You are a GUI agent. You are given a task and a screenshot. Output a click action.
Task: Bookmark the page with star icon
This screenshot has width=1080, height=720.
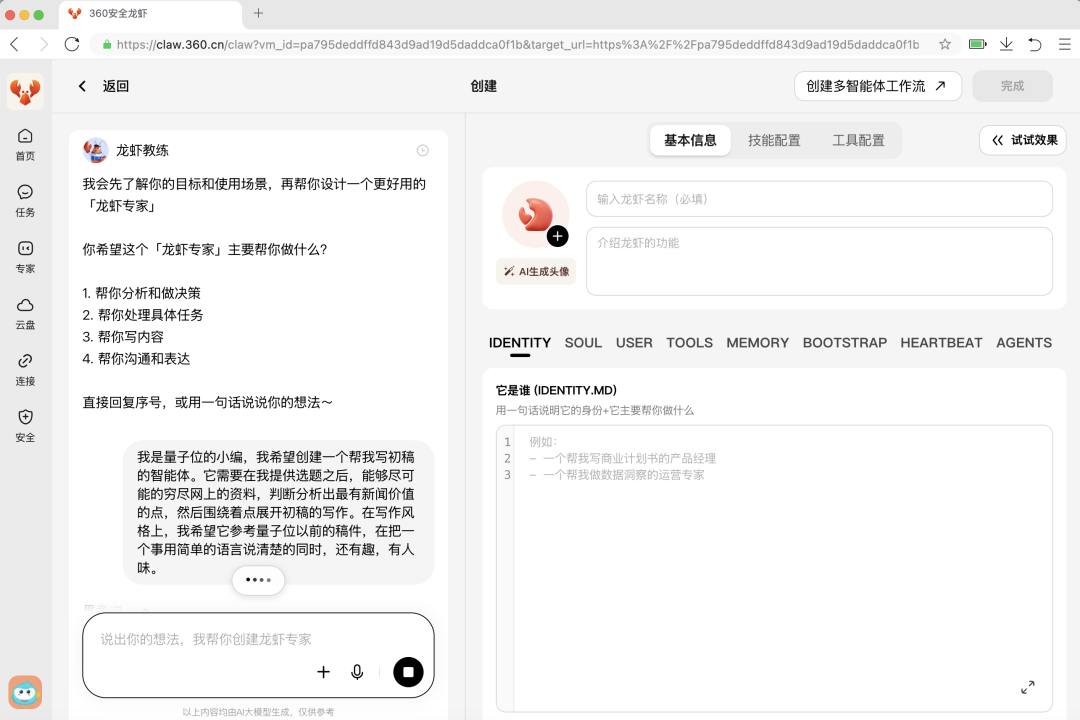945,45
